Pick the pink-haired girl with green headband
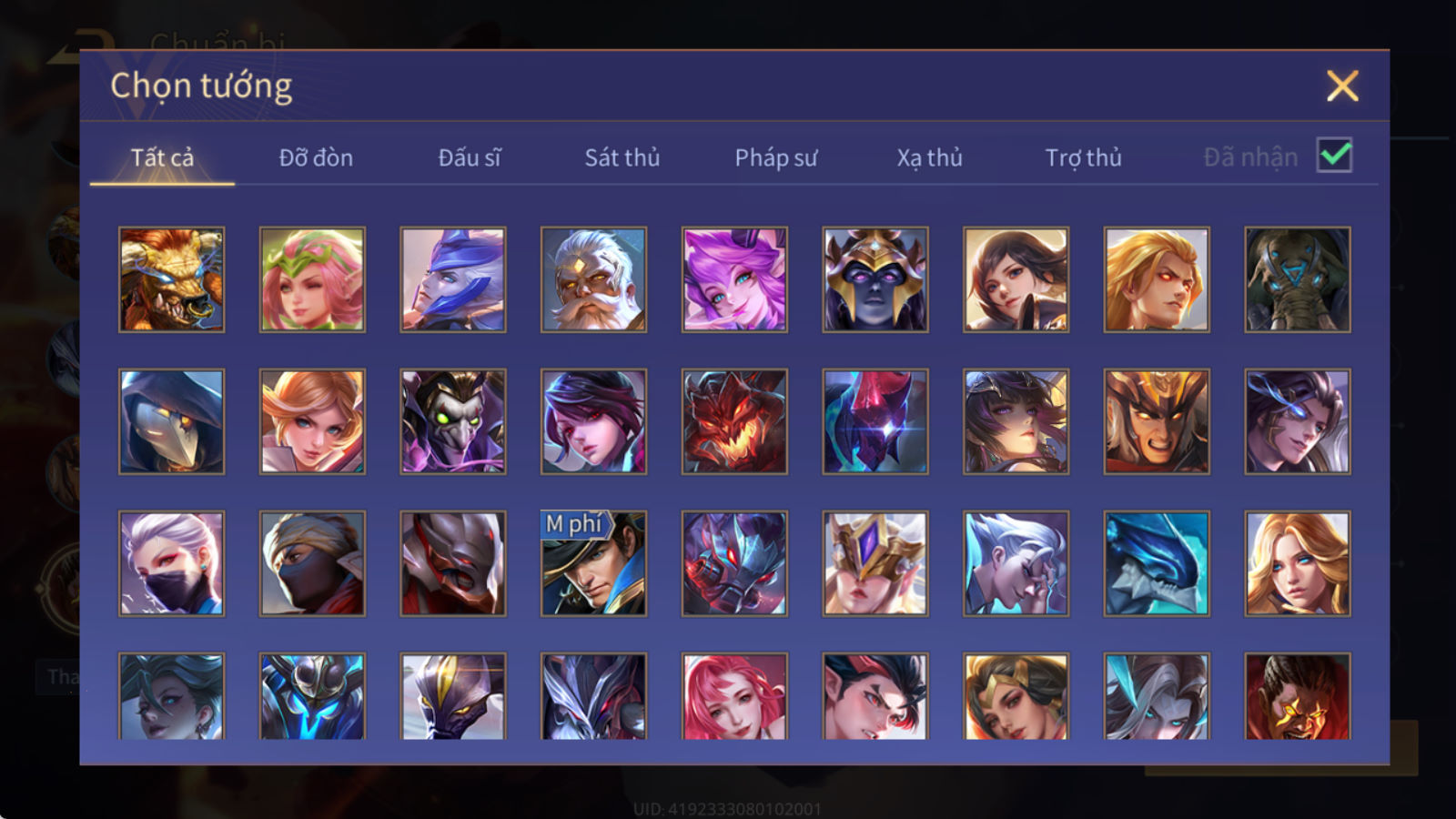Image resolution: width=1456 pixels, height=819 pixels. [x=312, y=279]
